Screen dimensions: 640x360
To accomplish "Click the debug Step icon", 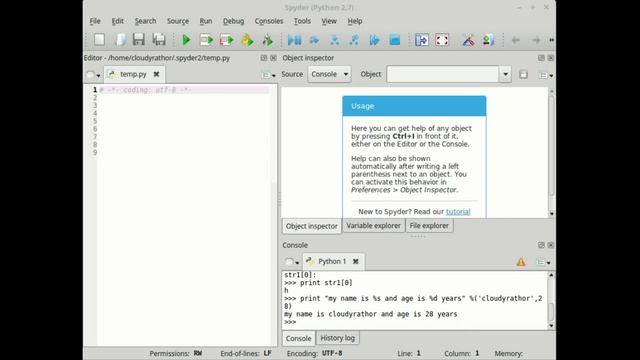I will coord(314,40).
